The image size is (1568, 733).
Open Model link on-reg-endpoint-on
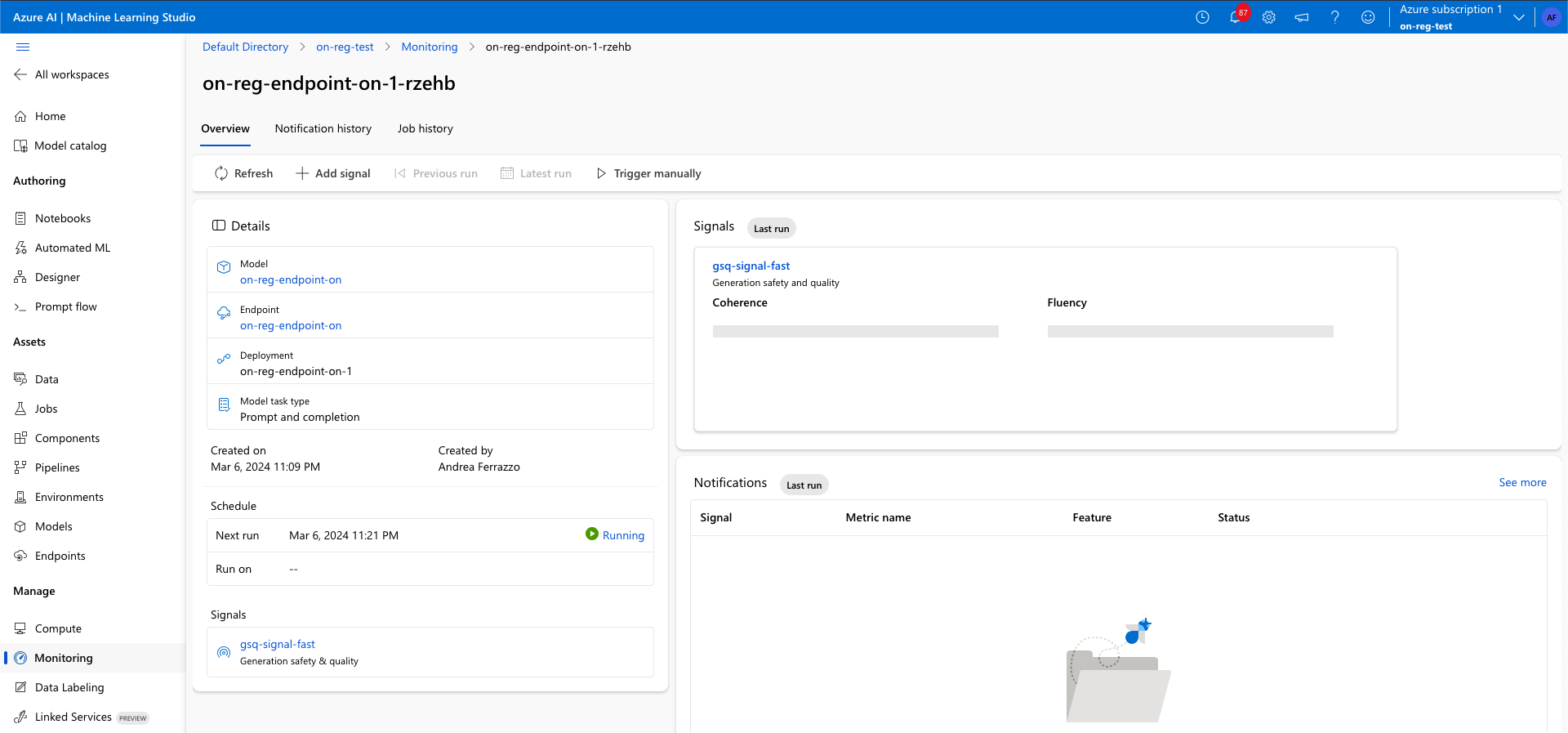point(291,279)
